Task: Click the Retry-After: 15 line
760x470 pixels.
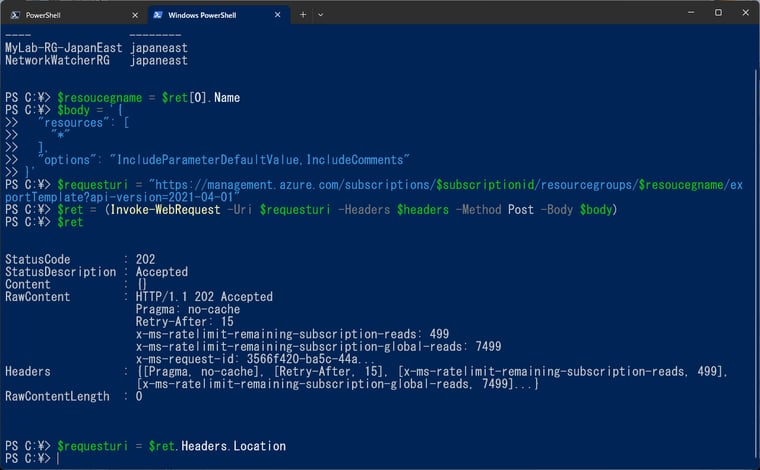Action: 185,322
